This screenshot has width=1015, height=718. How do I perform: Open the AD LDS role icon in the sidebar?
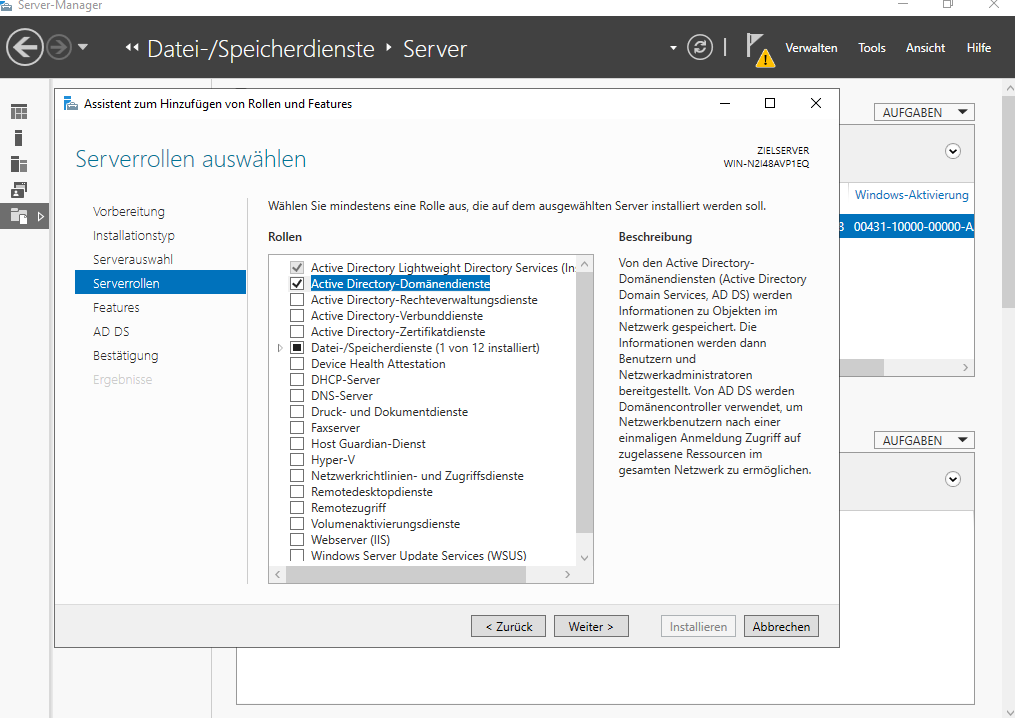click(19, 190)
